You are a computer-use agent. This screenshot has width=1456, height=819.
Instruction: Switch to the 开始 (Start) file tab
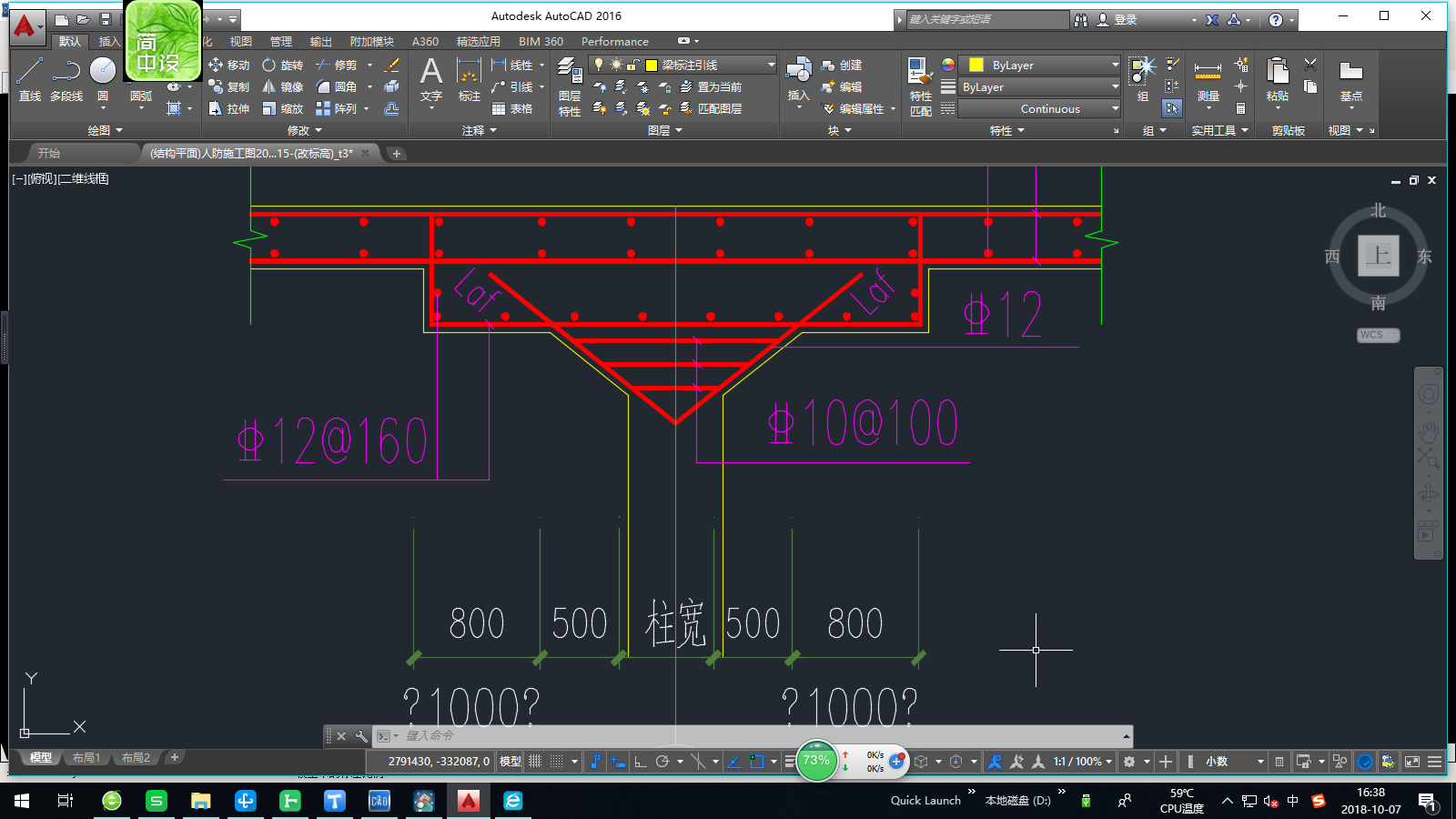49,153
